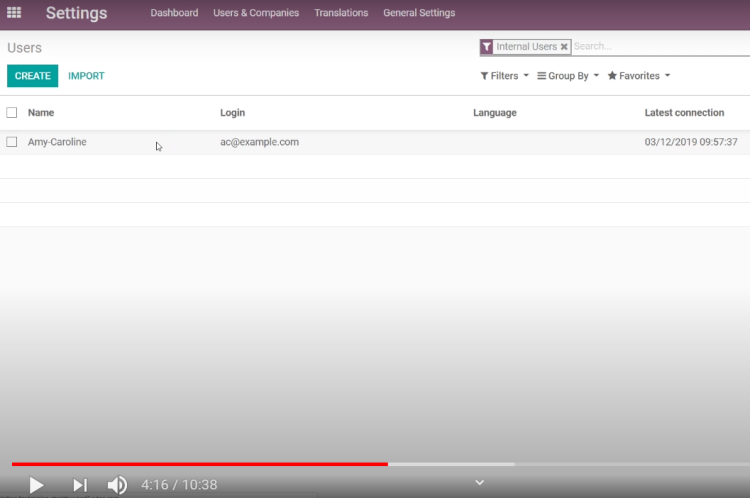Sort by the Language column header
This screenshot has width=750, height=498.
pyautogui.click(x=495, y=112)
